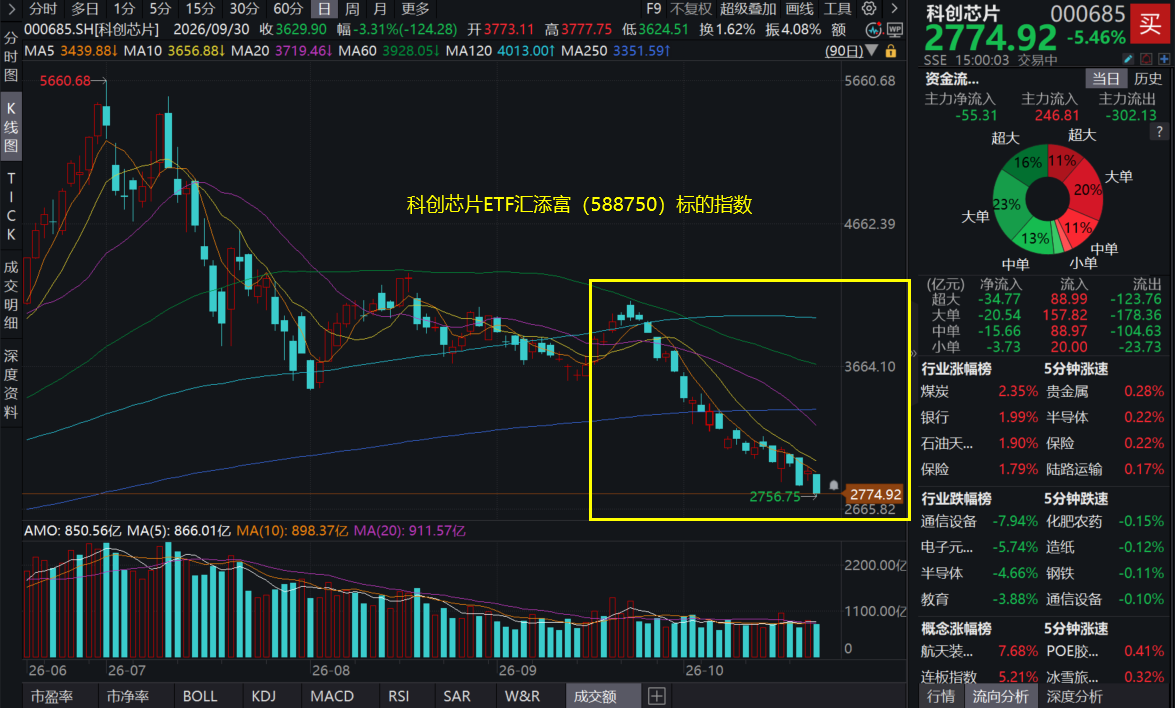Screen dimensions: 1175x708
Task: Switch to the KDJ indicator tab
Action: click(x=264, y=696)
